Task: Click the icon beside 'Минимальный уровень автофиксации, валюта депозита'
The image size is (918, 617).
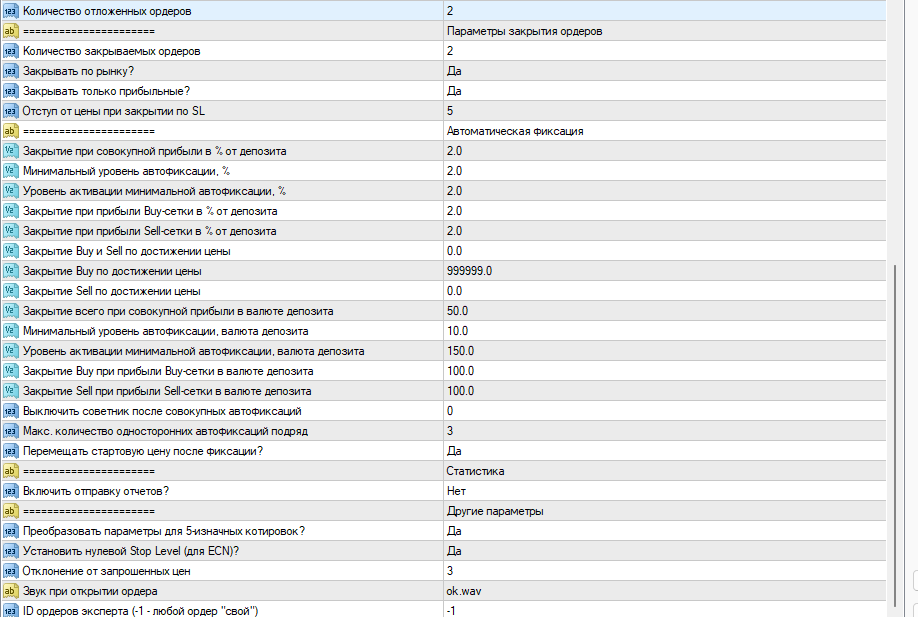Action: [11, 331]
